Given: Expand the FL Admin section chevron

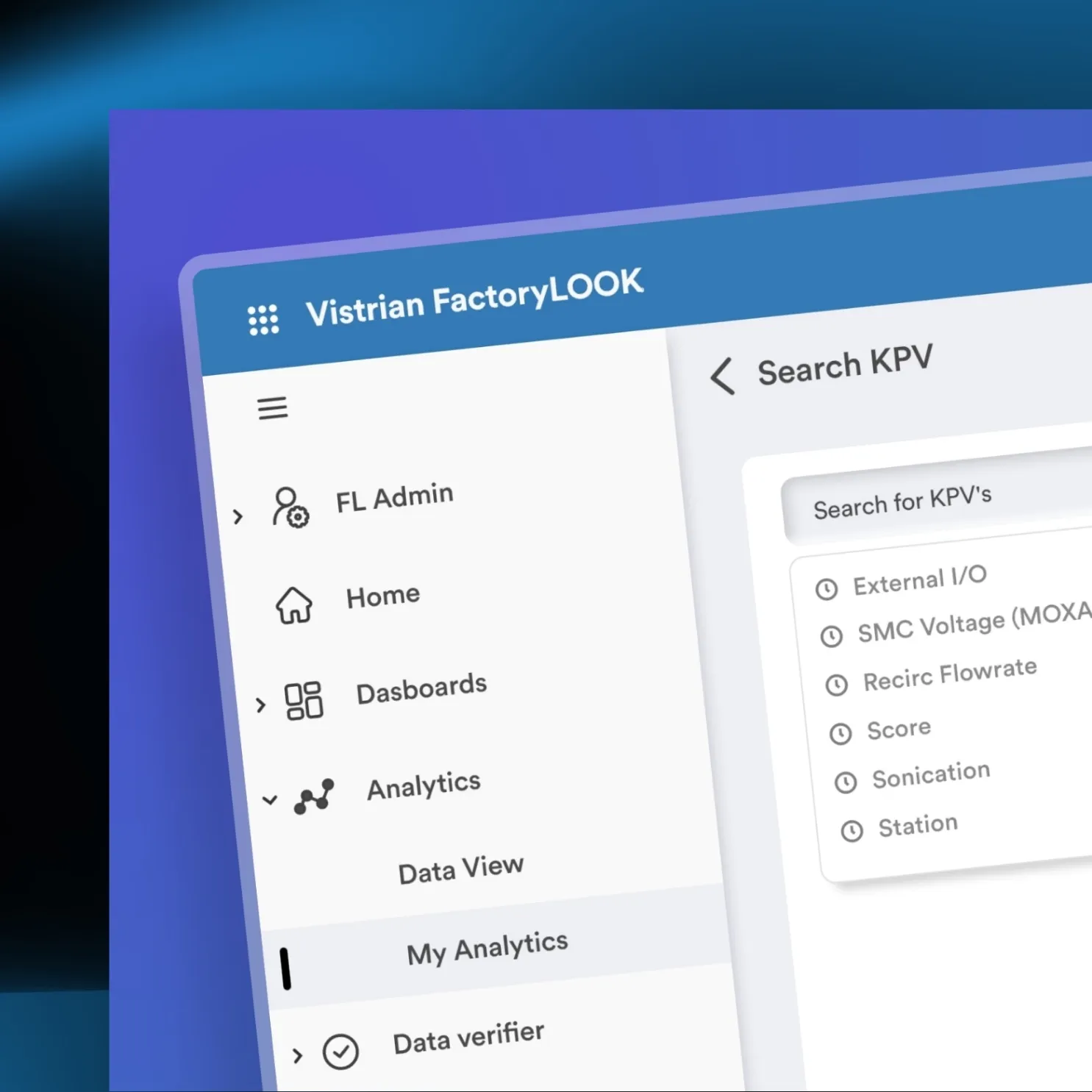Looking at the screenshot, I should pos(238,517).
